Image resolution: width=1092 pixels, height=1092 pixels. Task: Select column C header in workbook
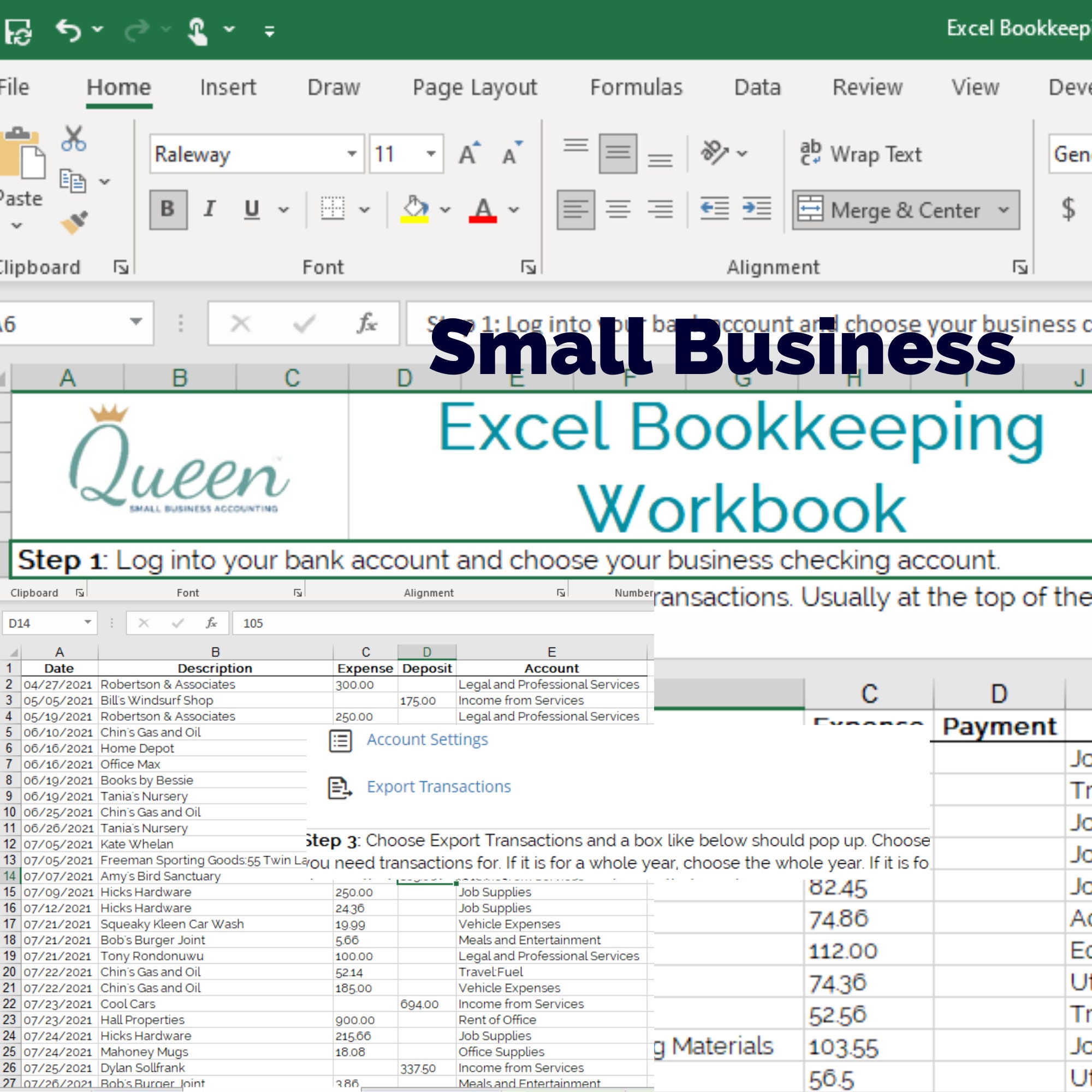(x=292, y=378)
